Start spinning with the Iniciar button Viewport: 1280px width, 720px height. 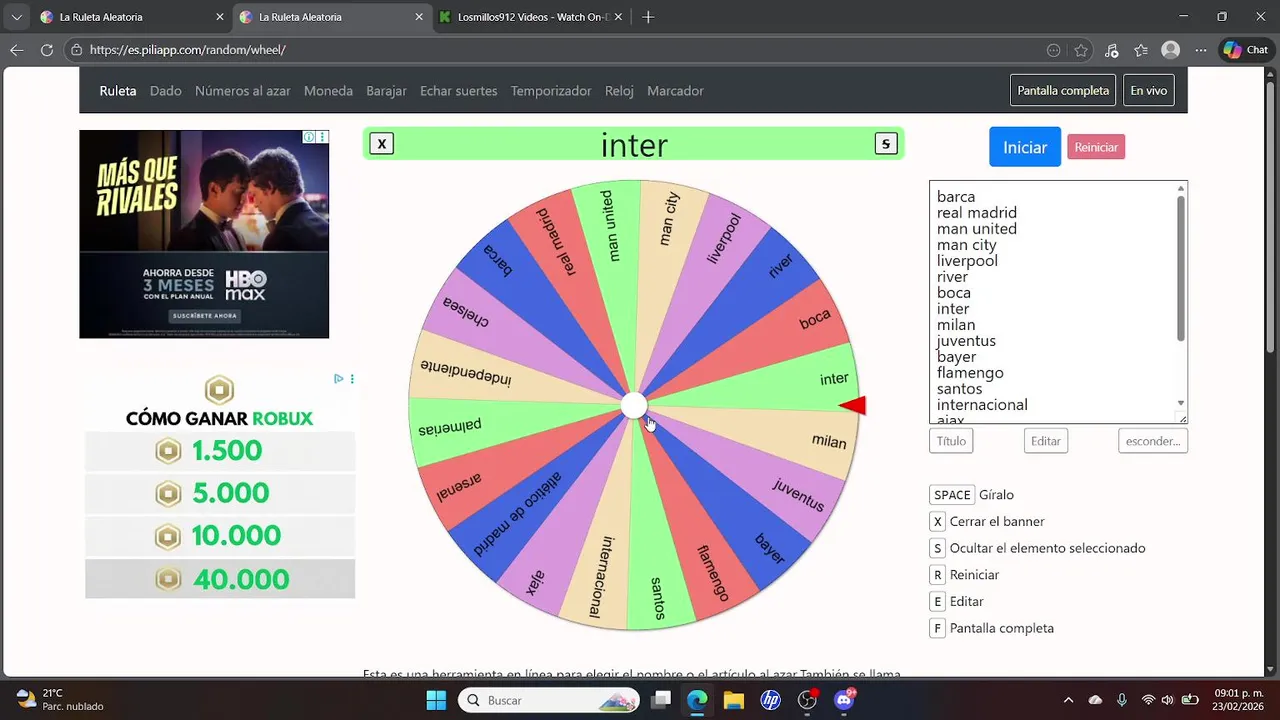coord(1025,147)
